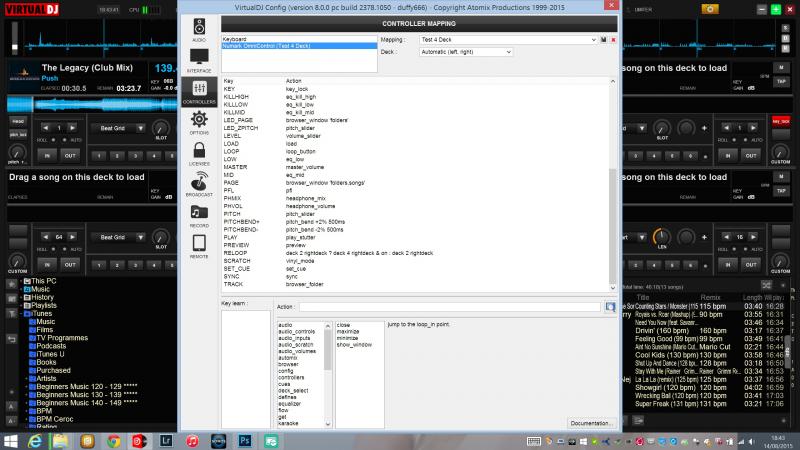Image resolution: width=800 pixels, height=450 pixels.
Task: Select Keyboard in the device list
Action: [x=299, y=39]
